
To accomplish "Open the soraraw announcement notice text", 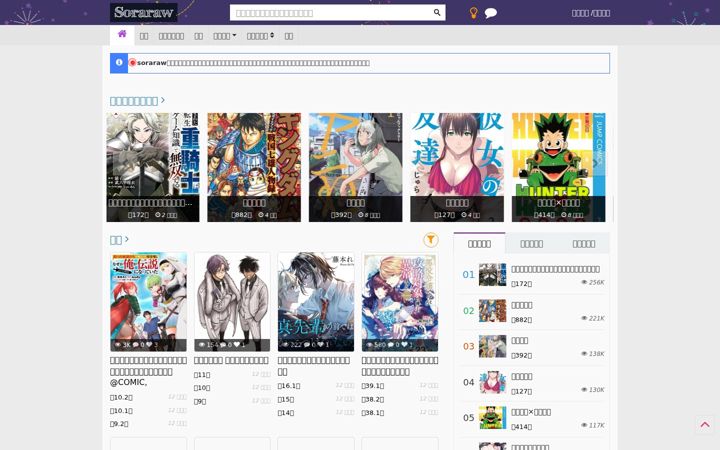I will point(253,63).
